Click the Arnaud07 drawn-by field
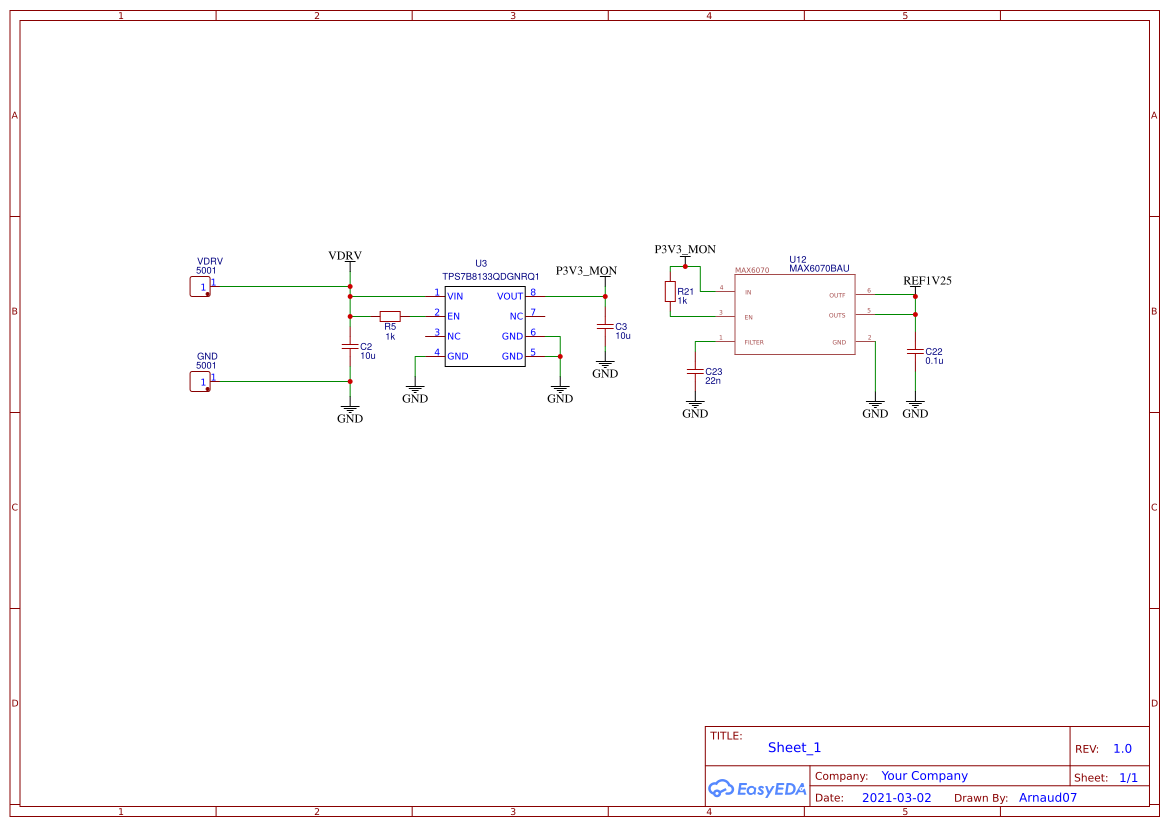The height and width of the screenshot is (827, 1171). pyautogui.click(x=1047, y=798)
